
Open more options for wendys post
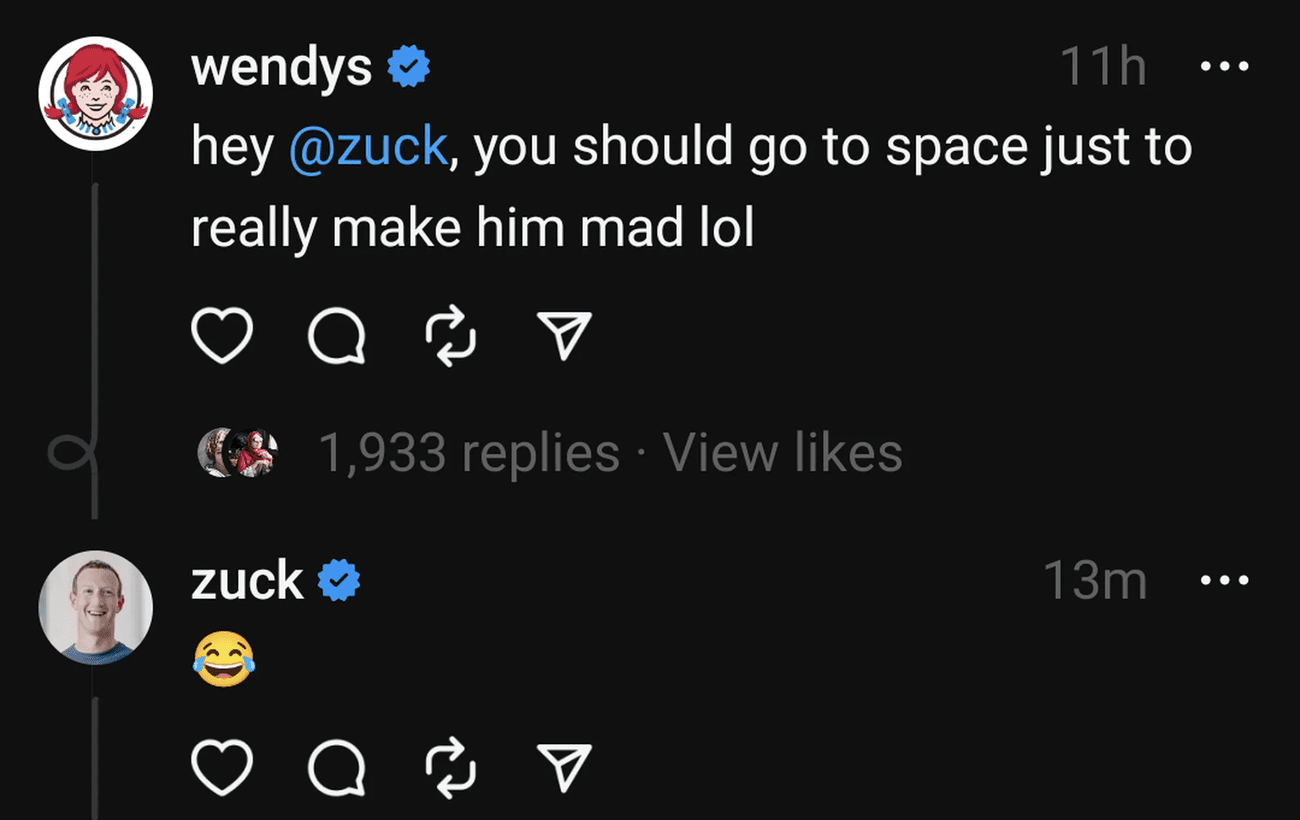coord(1224,68)
